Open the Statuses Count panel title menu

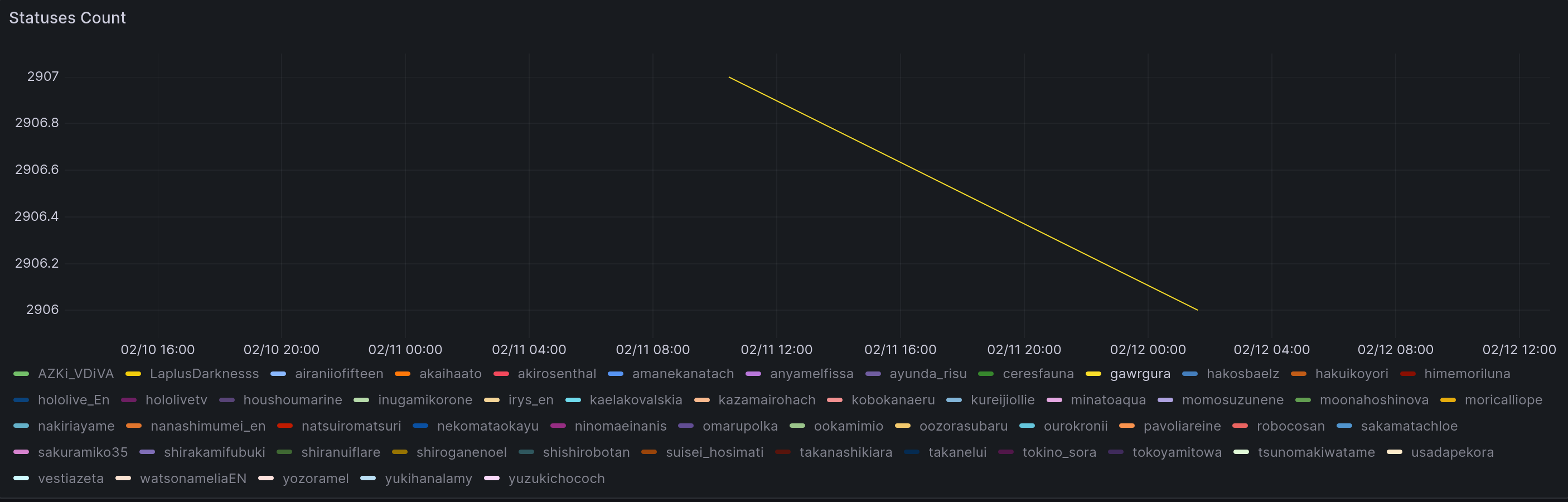[x=67, y=18]
